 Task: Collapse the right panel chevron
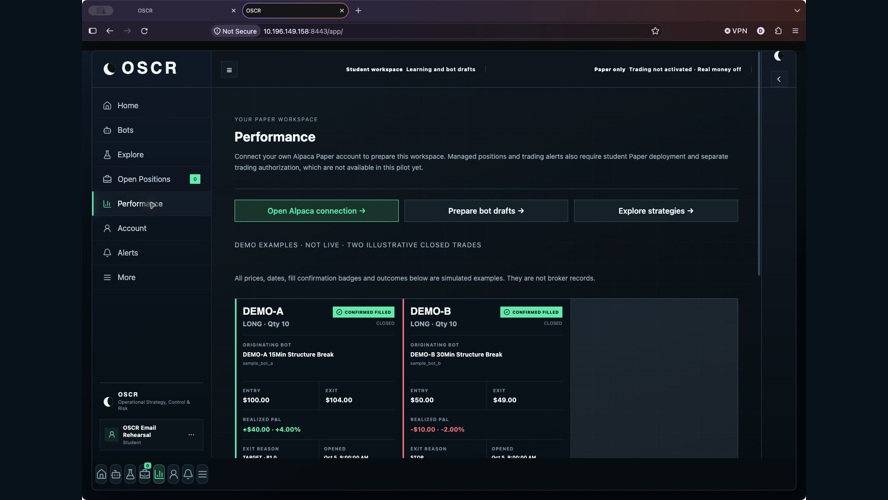(779, 79)
